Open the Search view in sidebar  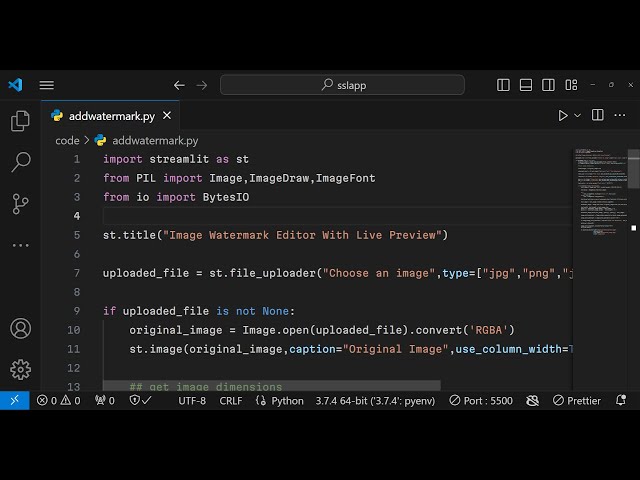pyautogui.click(x=20, y=162)
